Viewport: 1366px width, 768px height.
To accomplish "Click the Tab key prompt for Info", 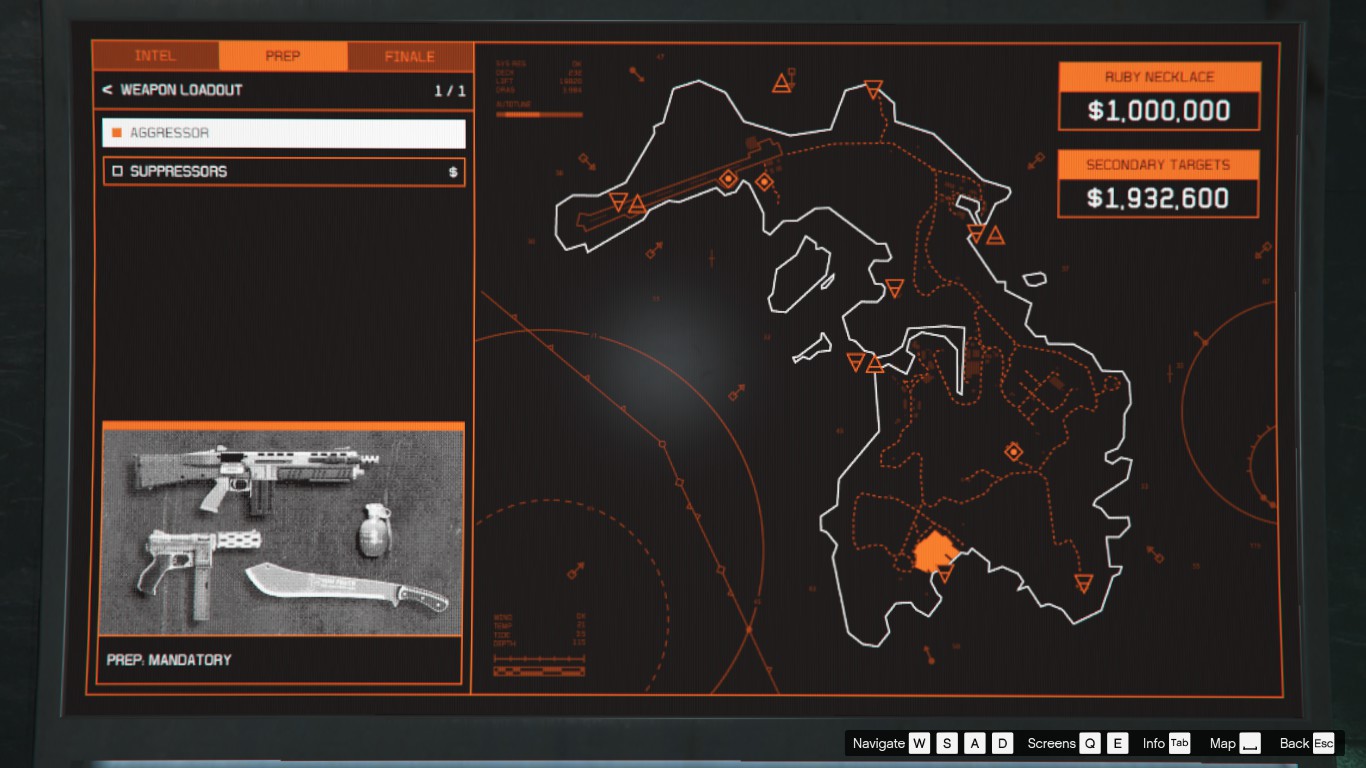I will [x=1179, y=743].
